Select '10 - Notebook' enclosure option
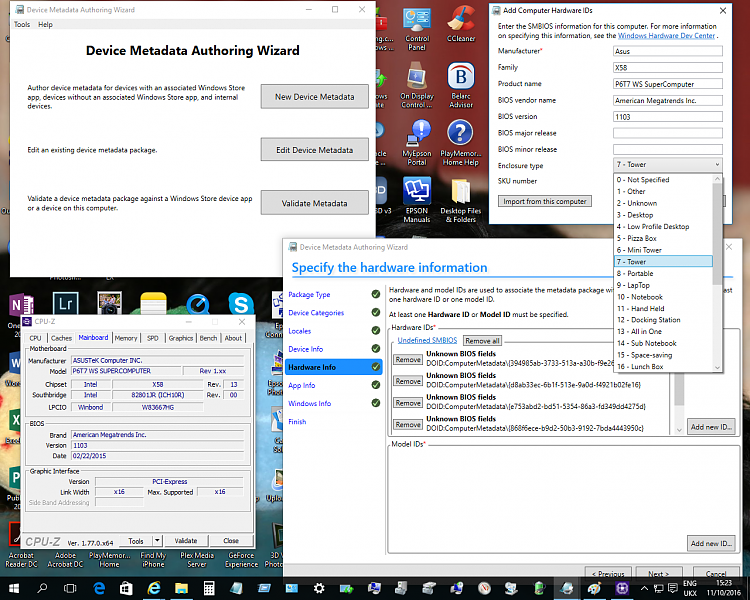 tap(663, 297)
